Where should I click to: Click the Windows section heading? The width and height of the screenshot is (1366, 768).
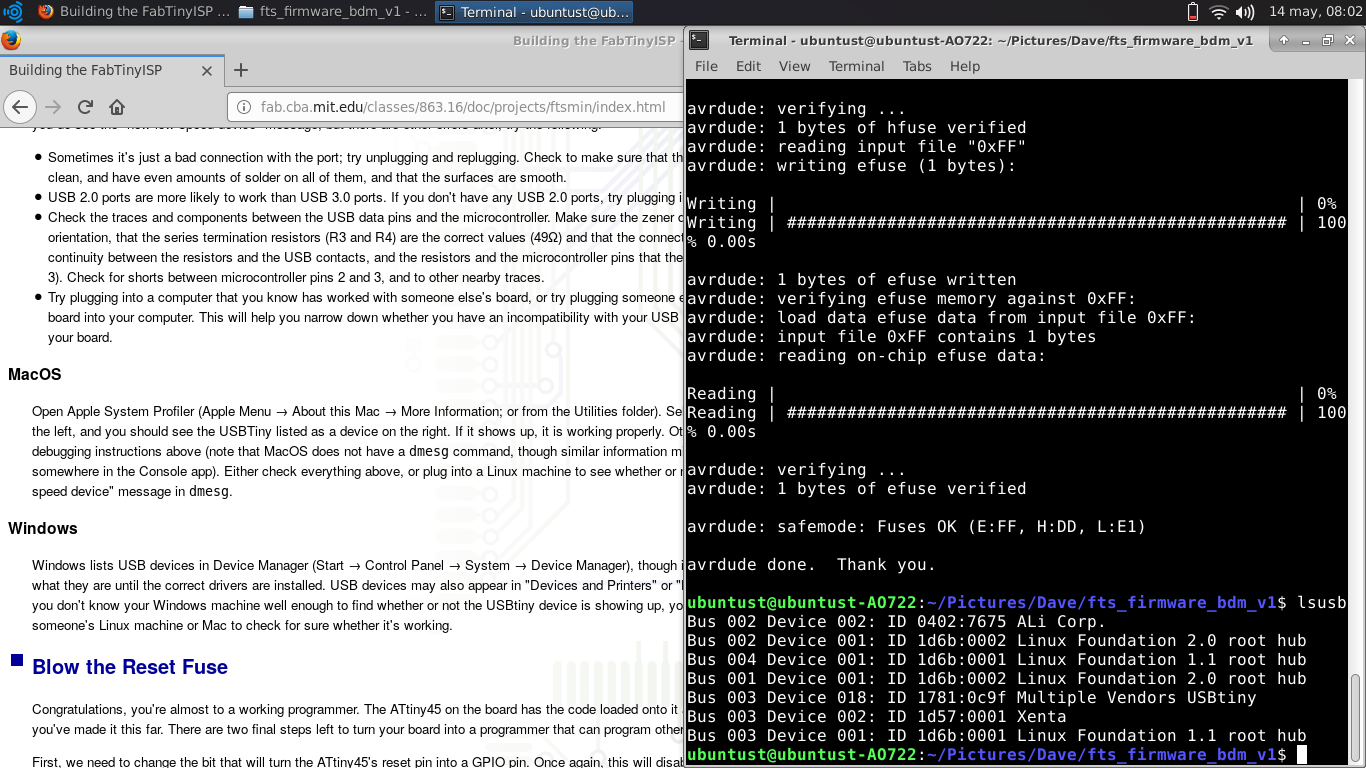pyautogui.click(x=43, y=528)
